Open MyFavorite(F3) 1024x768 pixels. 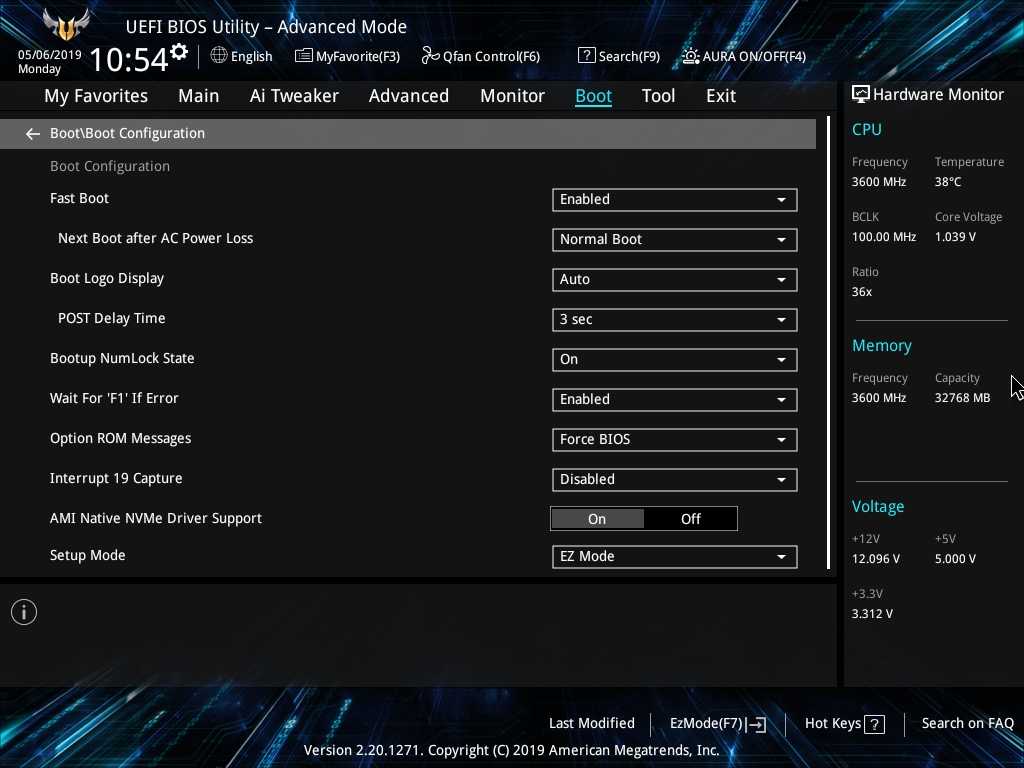click(347, 56)
